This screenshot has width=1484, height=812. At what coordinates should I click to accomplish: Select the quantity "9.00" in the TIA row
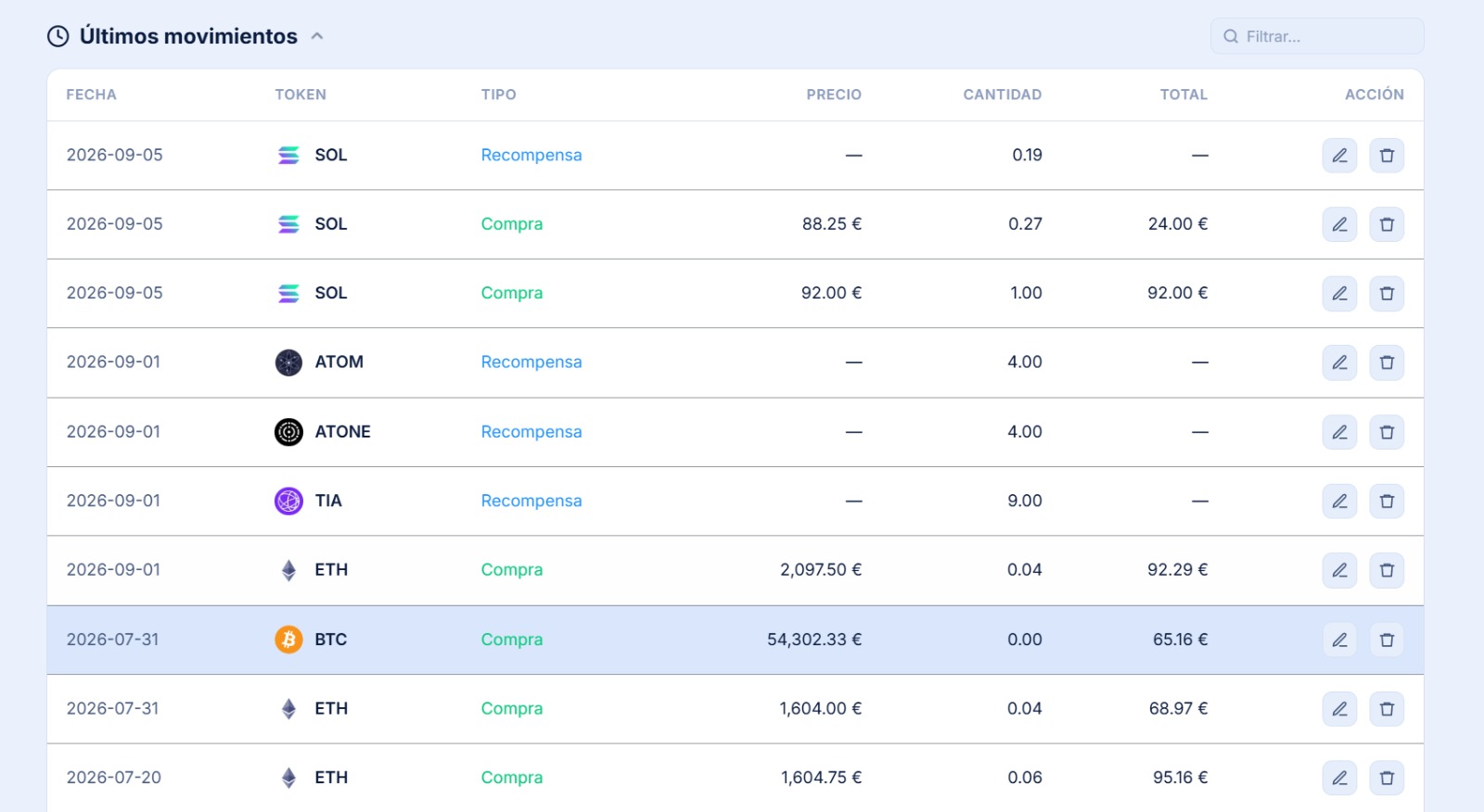[1025, 501]
